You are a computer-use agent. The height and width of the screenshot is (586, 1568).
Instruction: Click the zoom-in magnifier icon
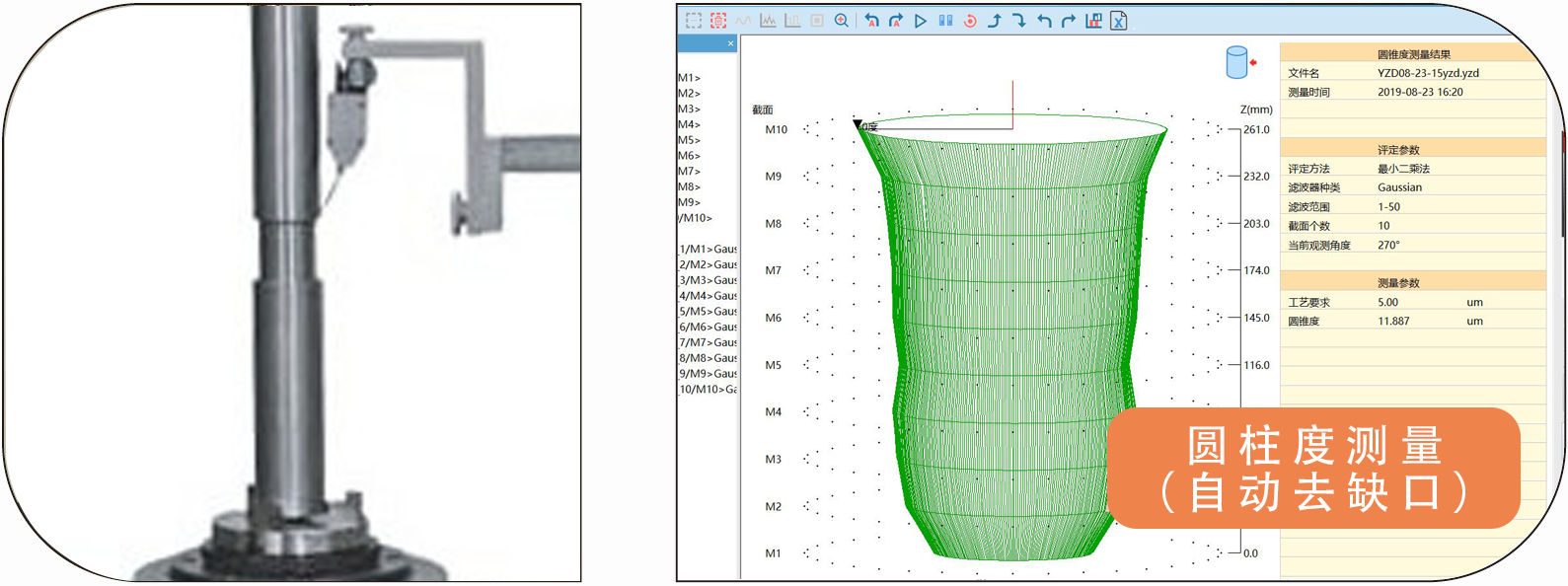coord(842,21)
